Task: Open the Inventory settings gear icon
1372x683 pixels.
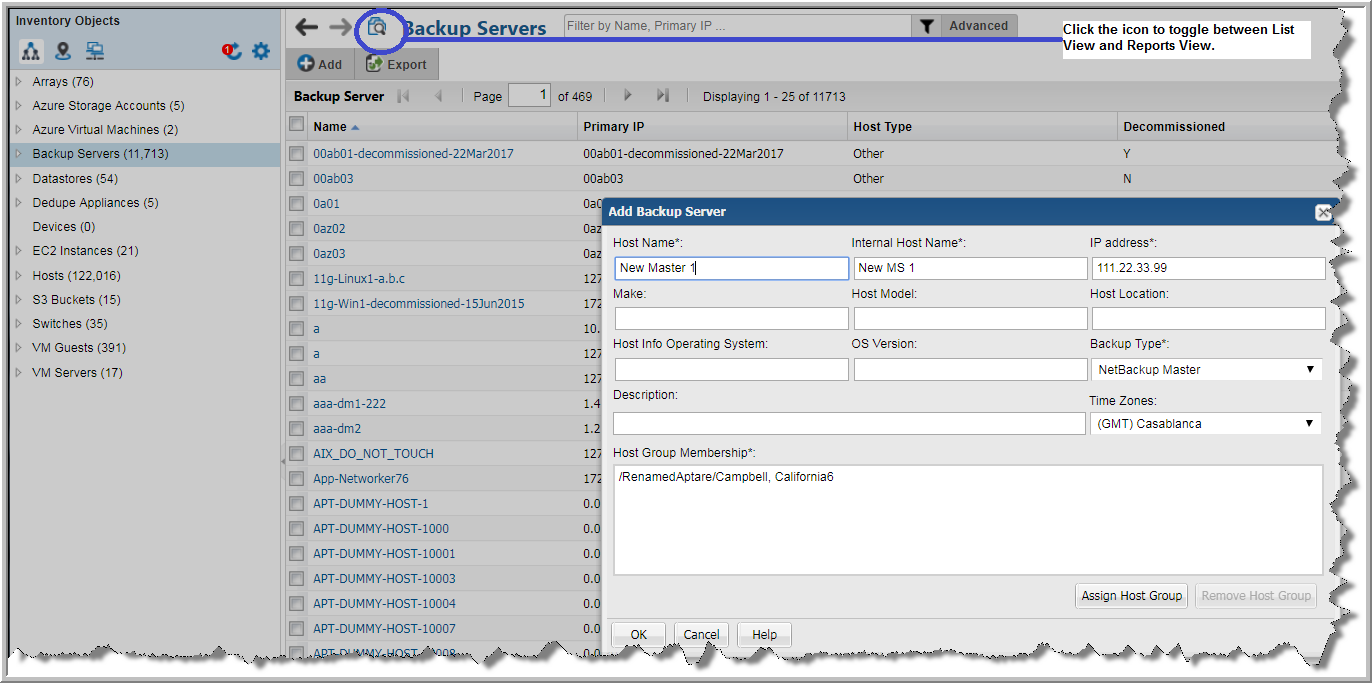Action: coord(259,50)
